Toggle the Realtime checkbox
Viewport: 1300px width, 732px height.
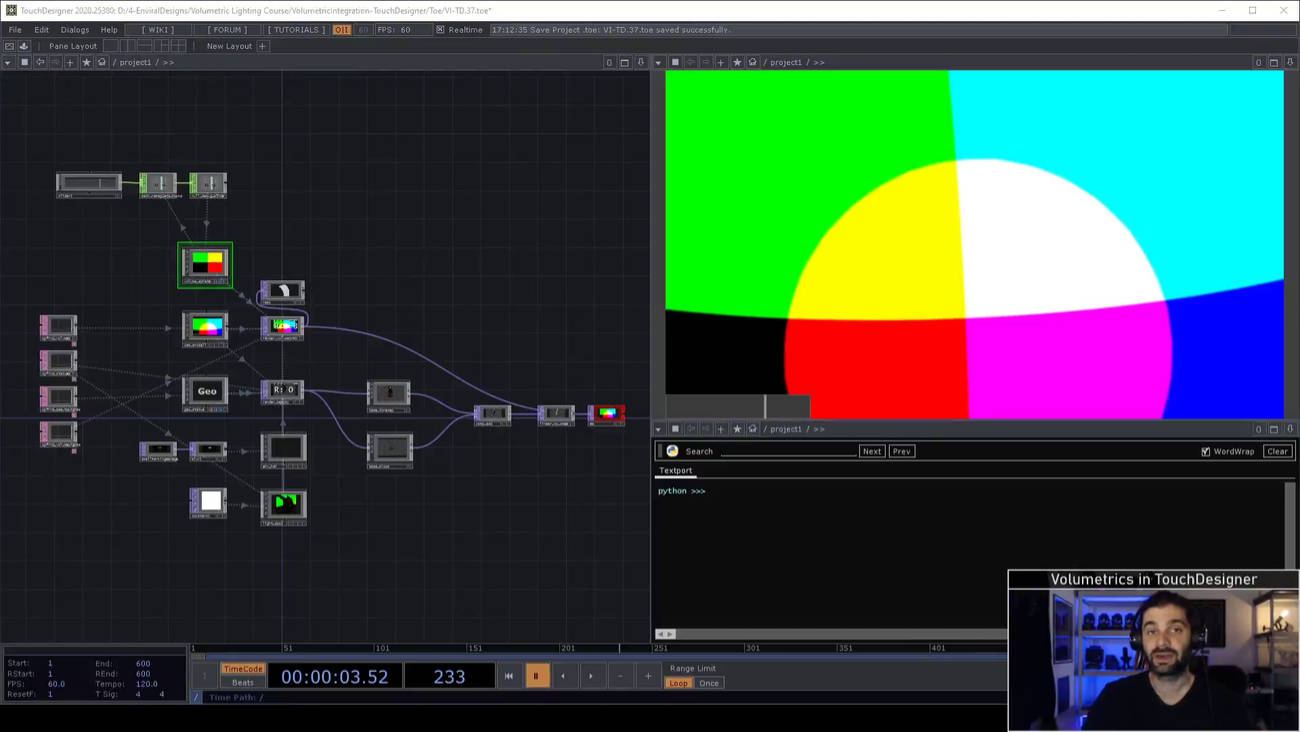coord(440,30)
